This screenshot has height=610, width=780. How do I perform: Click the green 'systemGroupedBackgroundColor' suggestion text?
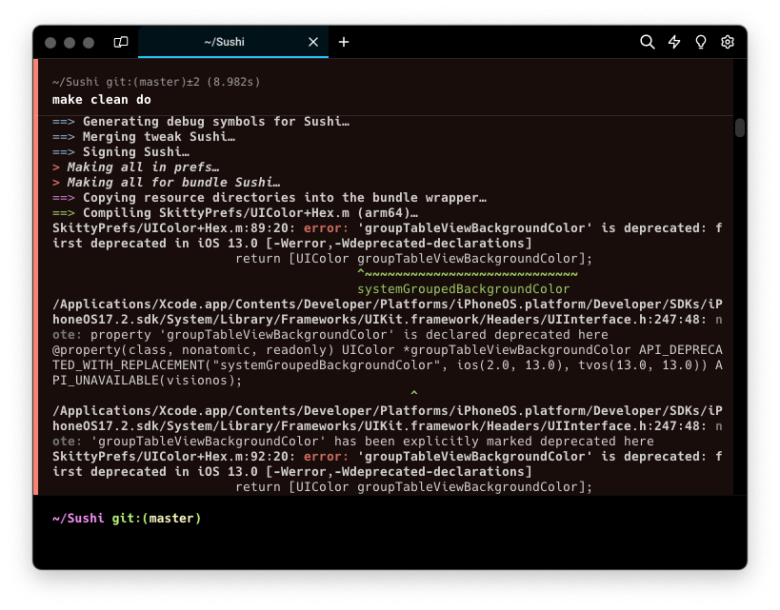point(463,289)
